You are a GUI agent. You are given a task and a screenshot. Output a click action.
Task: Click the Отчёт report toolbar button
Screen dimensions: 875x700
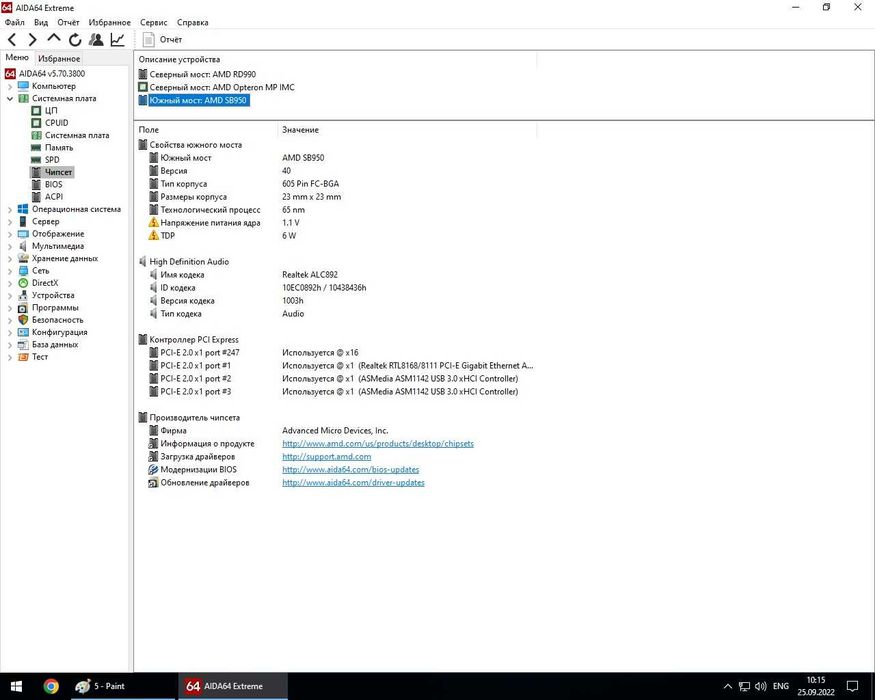pyautogui.click(x=162, y=40)
